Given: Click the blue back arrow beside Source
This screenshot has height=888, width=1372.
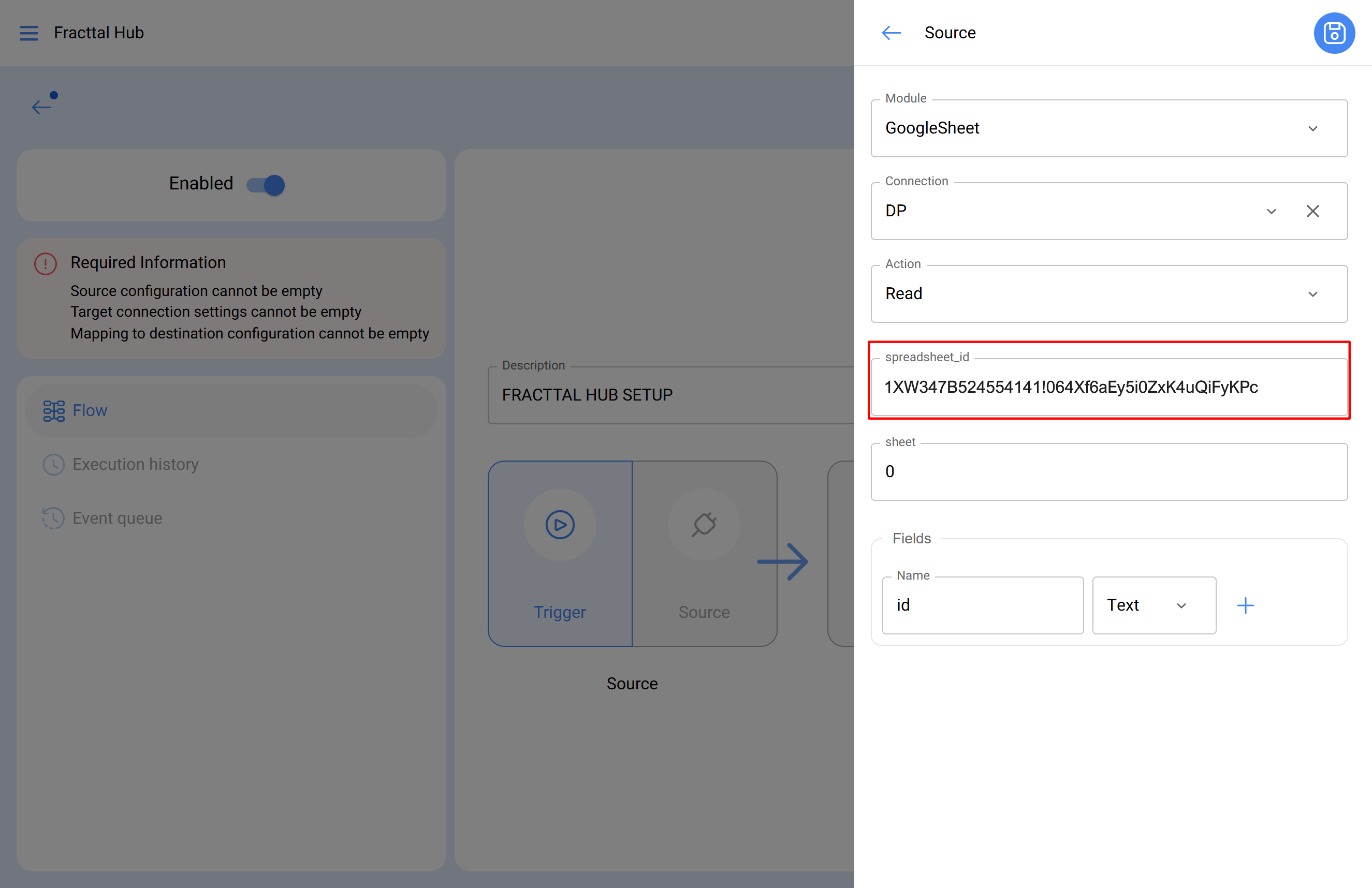Looking at the screenshot, I should pyautogui.click(x=891, y=33).
